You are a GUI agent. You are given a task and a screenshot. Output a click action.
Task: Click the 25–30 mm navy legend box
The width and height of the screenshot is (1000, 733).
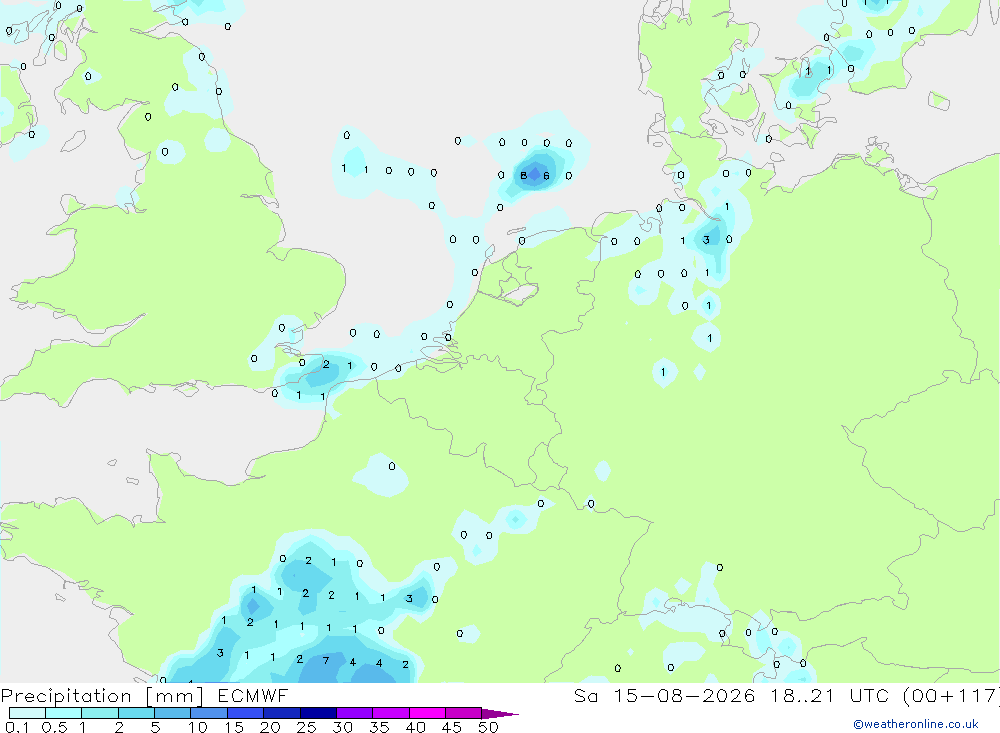pyautogui.click(x=318, y=713)
